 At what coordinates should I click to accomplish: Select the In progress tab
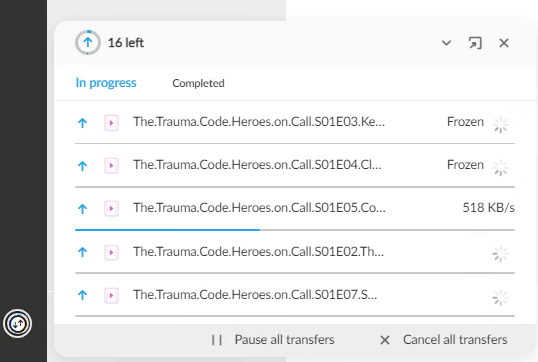pos(106,83)
